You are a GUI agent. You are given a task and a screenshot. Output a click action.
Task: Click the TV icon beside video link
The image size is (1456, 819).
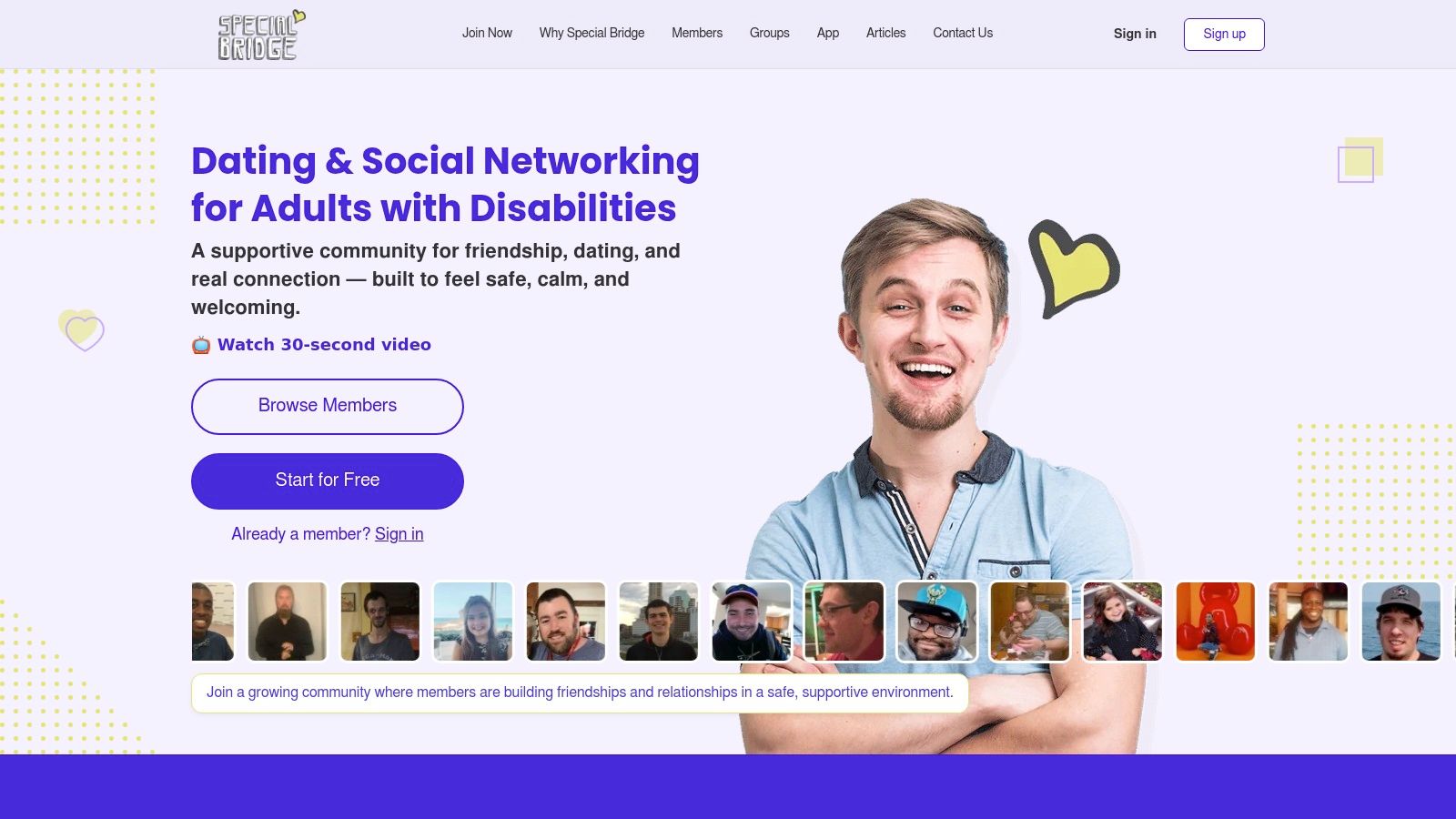(201, 345)
